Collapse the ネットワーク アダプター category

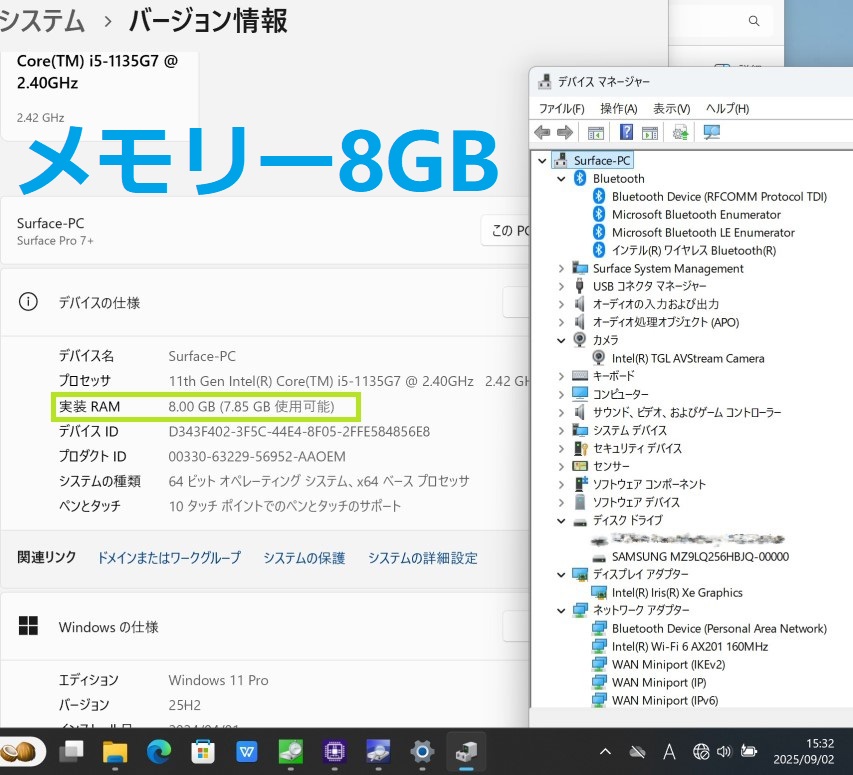coord(561,610)
